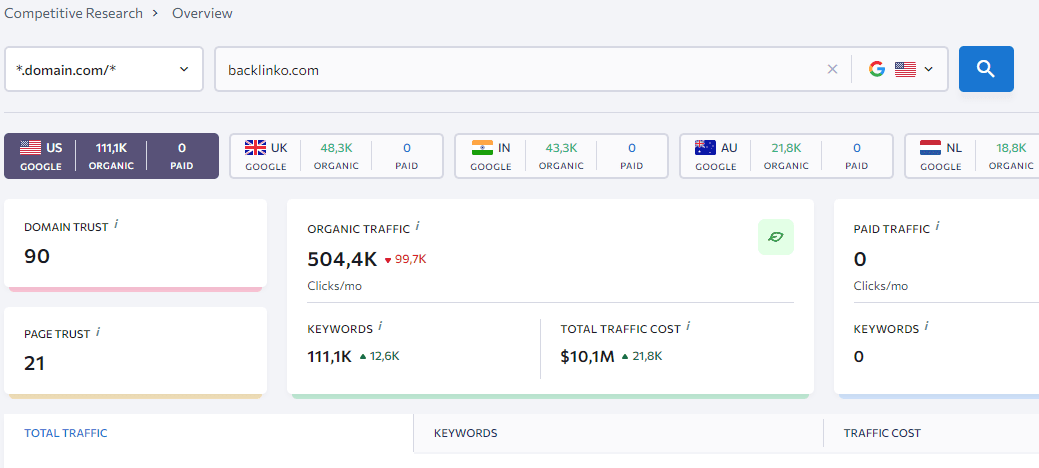Screen dimensions: 1039x468
Task: Clear the domain search field with X
Action: (x=832, y=69)
